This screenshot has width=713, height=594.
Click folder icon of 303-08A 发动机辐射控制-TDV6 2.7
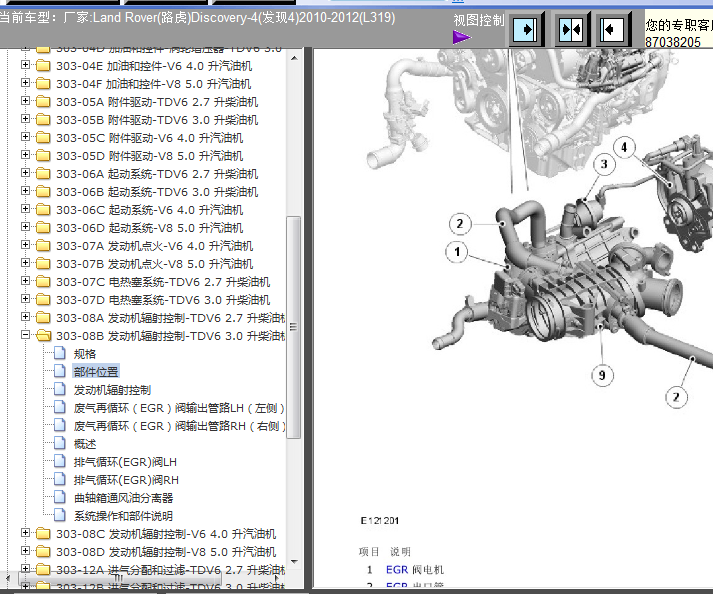coord(43,317)
